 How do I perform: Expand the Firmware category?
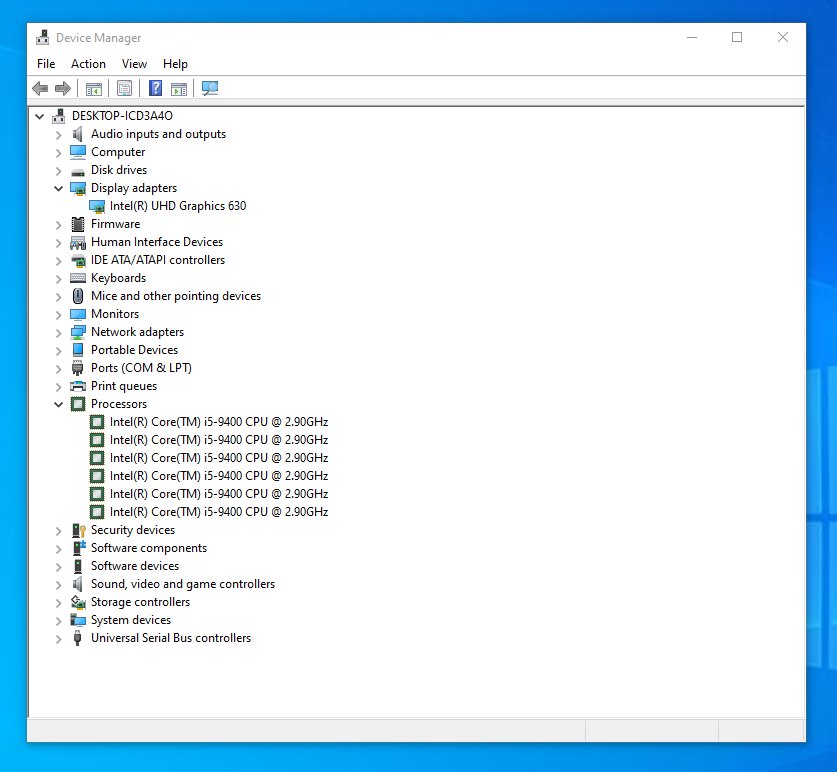tap(59, 225)
